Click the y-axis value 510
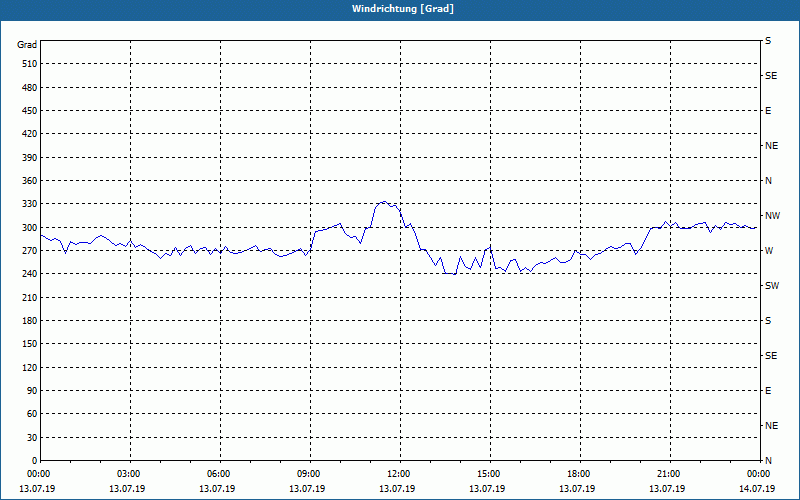 coord(30,64)
